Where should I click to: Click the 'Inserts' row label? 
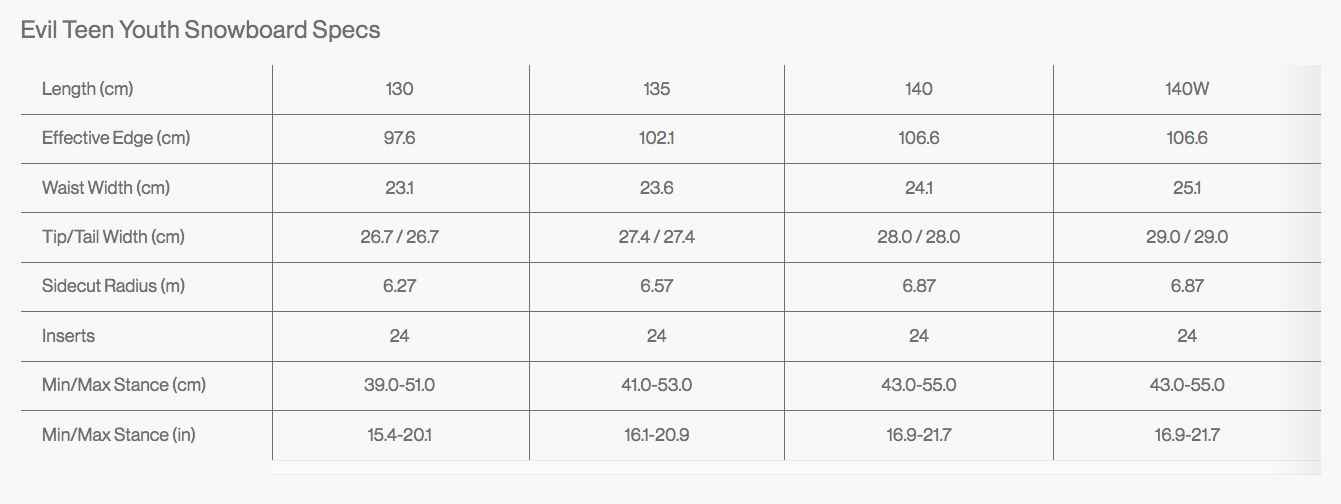(x=68, y=336)
